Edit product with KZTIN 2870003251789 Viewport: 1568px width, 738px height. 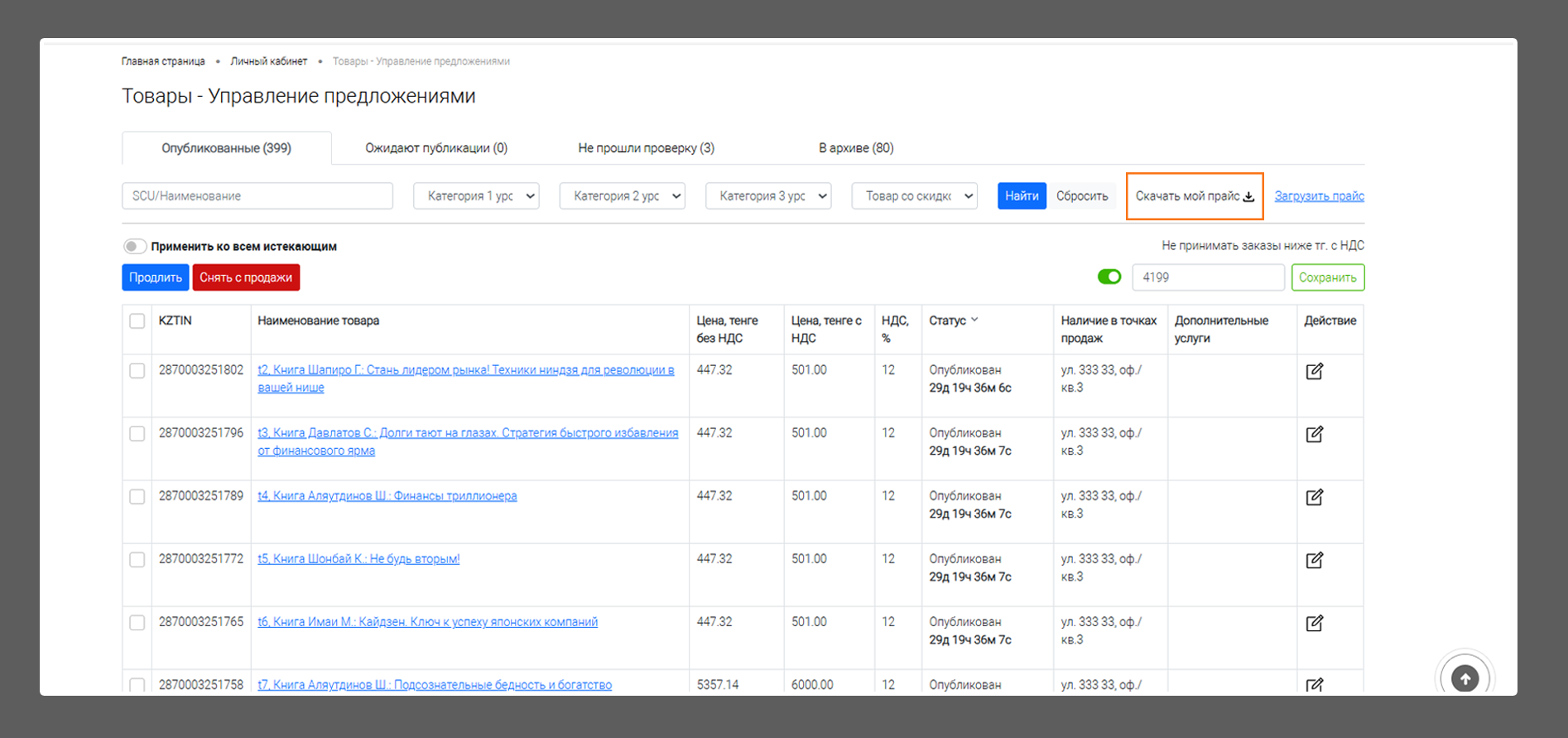point(1314,497)
